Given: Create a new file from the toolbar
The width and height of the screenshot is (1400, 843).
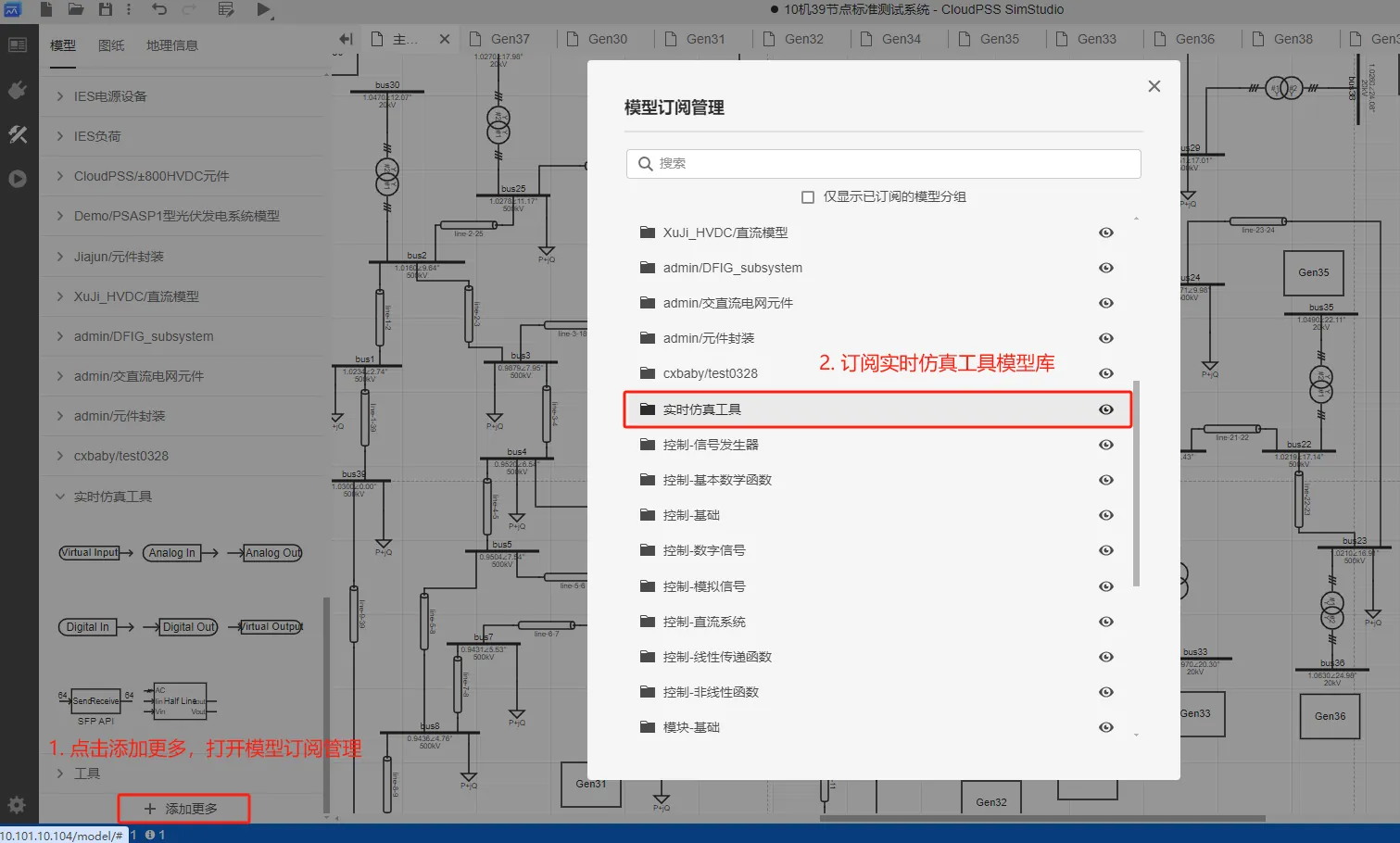Looking at the screenshot, I should point(45,9).
